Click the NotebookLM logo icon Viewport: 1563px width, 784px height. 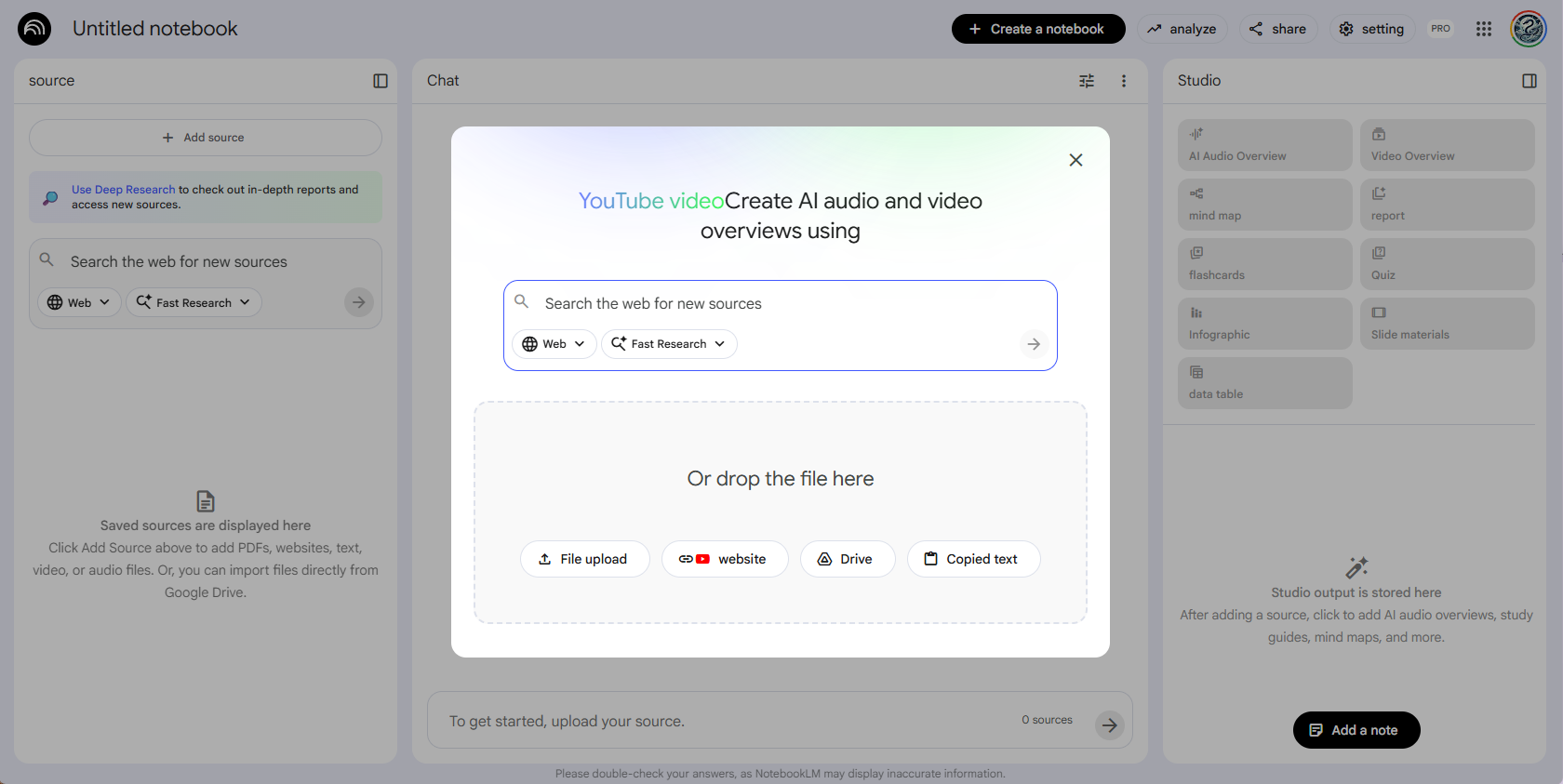pyautogui.click(x=34, y=29)
